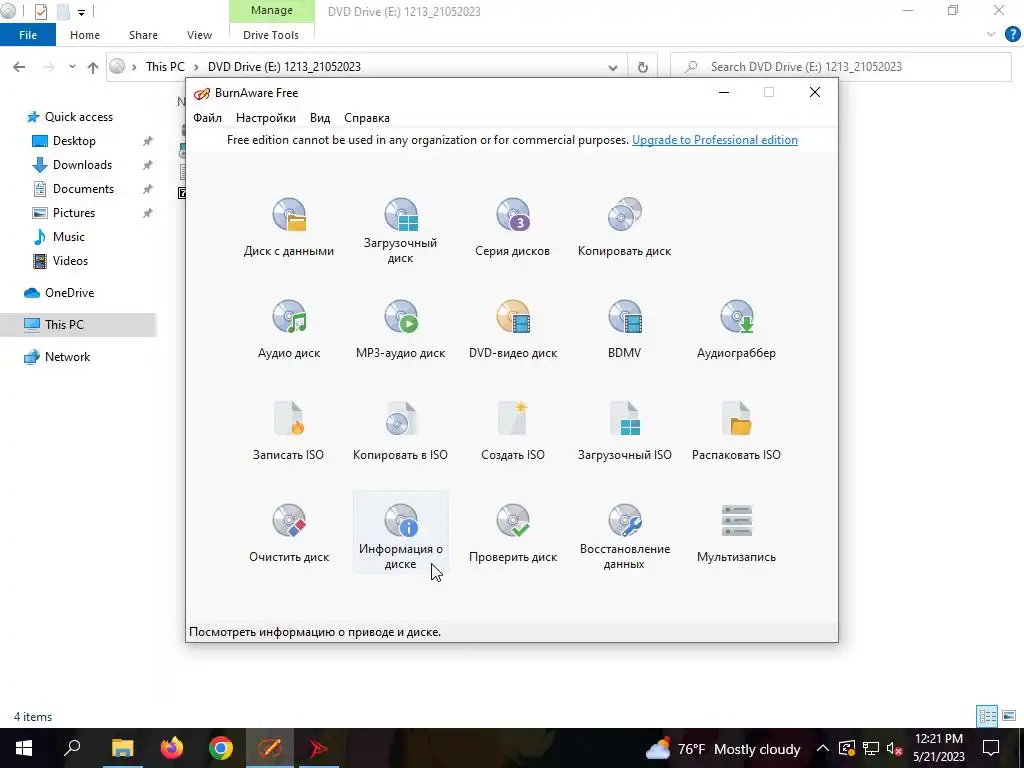Image resolution: width=1024 pixels, height=768 pixels.
Task: Select Network in the navigation pane
Action: click(67, 357)
